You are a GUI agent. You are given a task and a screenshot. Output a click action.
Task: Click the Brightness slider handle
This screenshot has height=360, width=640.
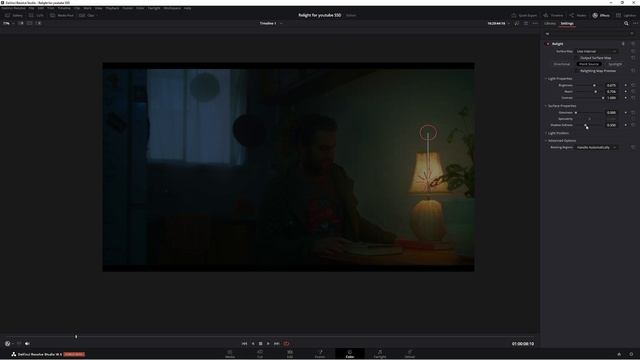[x=594, y=85]
